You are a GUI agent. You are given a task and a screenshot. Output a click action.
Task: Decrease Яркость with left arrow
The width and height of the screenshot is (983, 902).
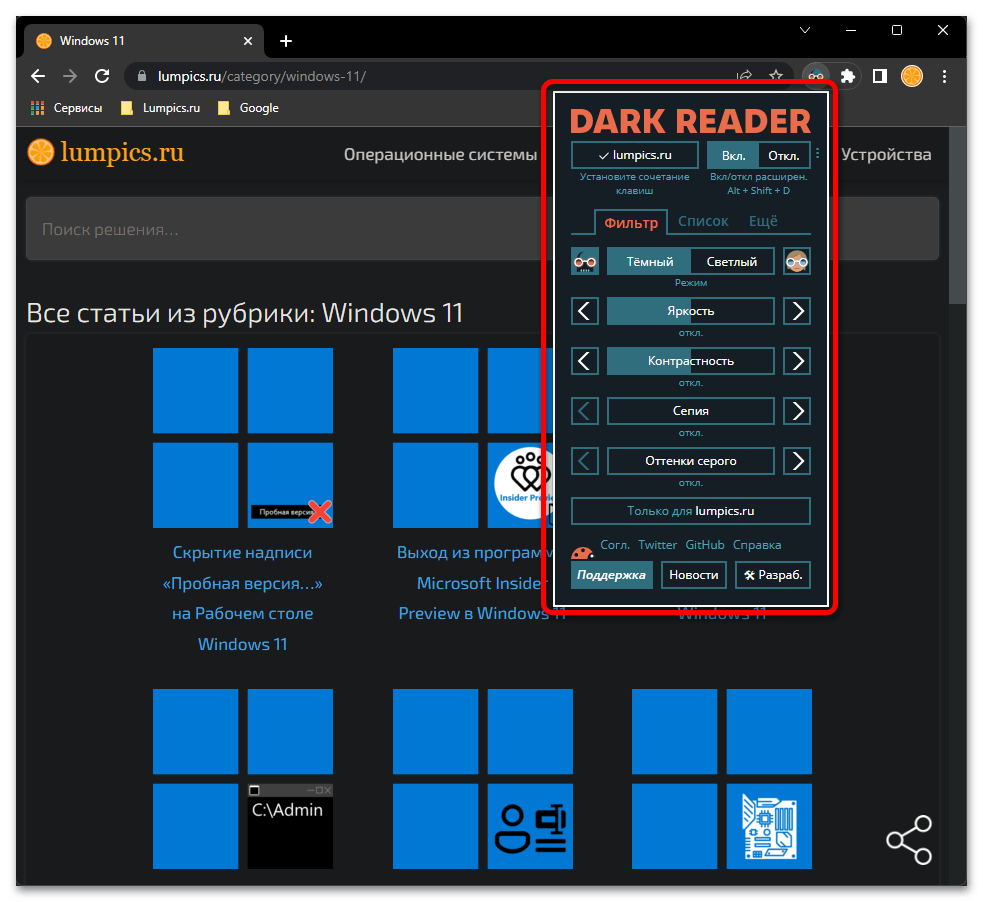[584, 311]
